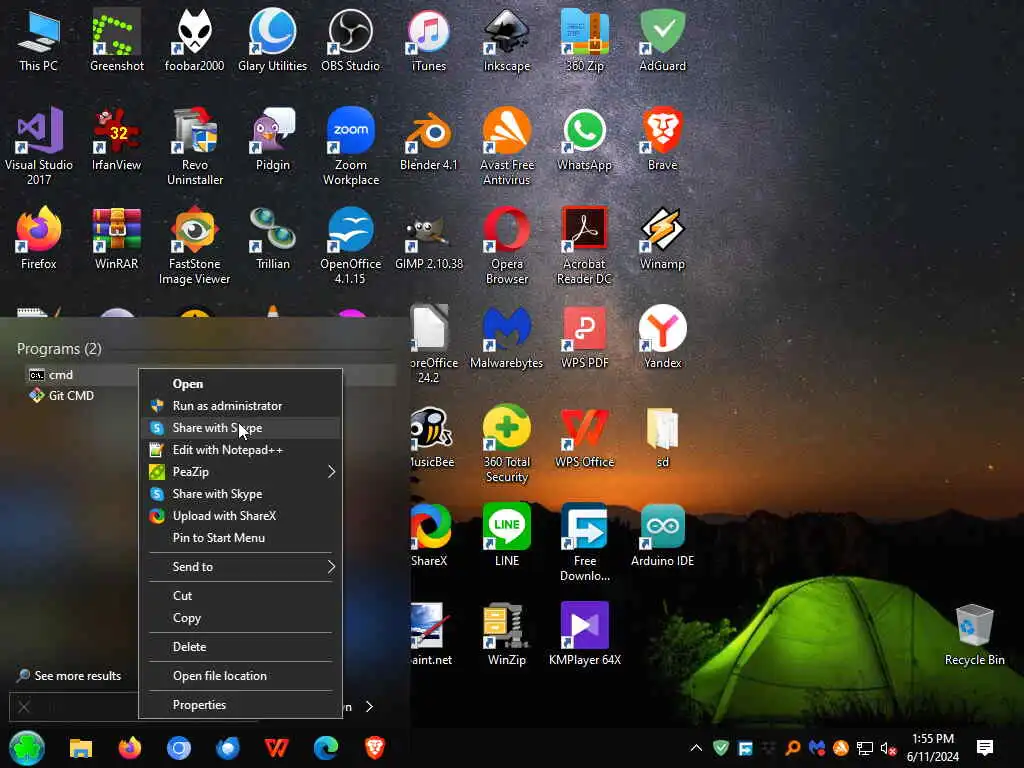Toggle the muted volume tray icon
This screenshot has width=1024, height=768.
(888, 748)
